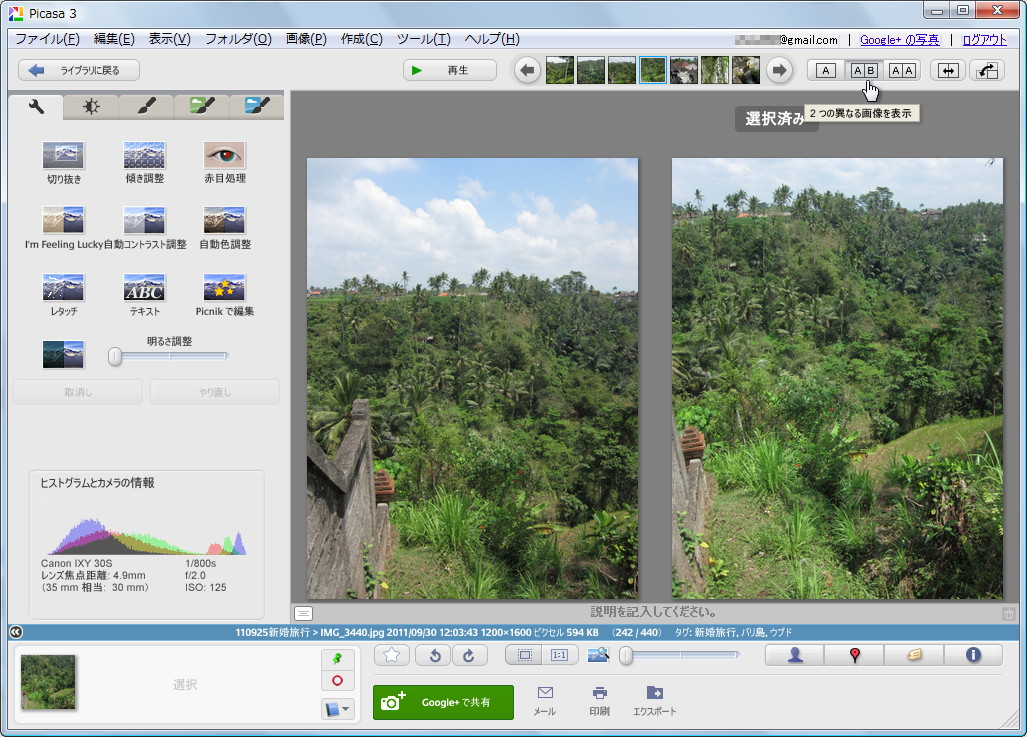
Task: Go to next photo arrow
Action: 779,70
